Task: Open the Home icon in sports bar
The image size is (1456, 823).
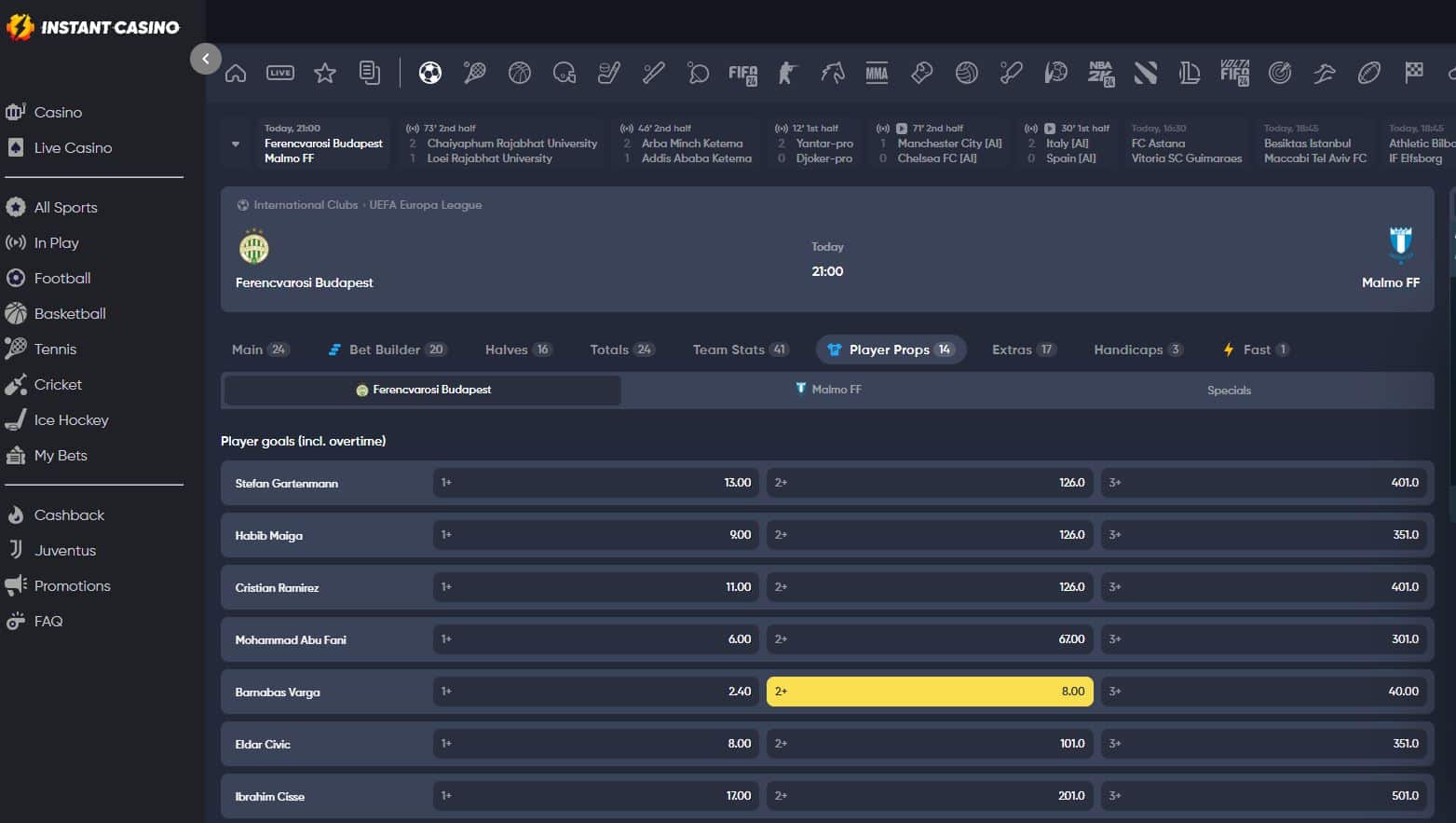Action: coord(236,73)
